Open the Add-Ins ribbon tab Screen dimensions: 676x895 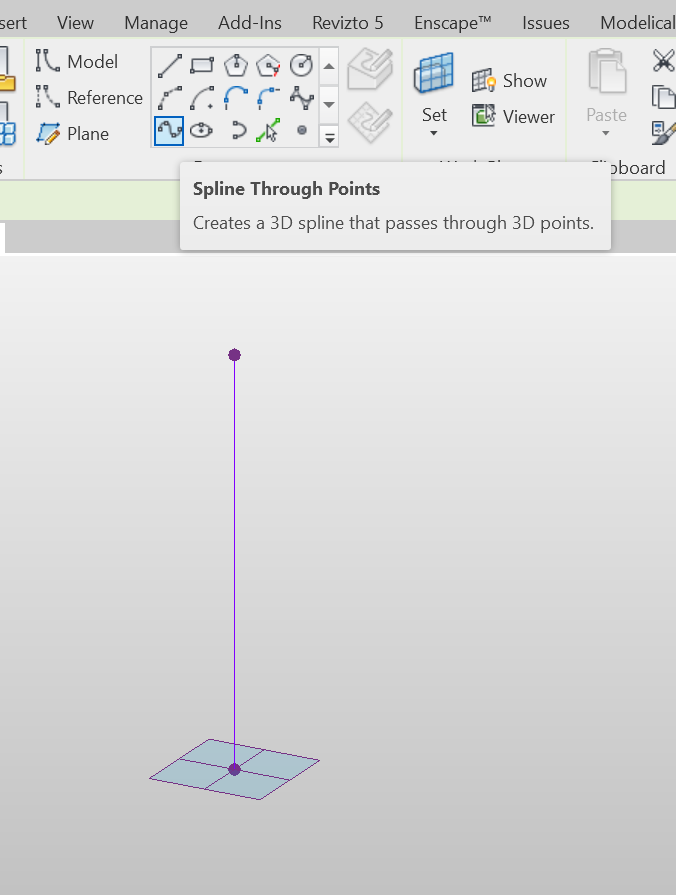pyautogui.click(x=250, y=23)
